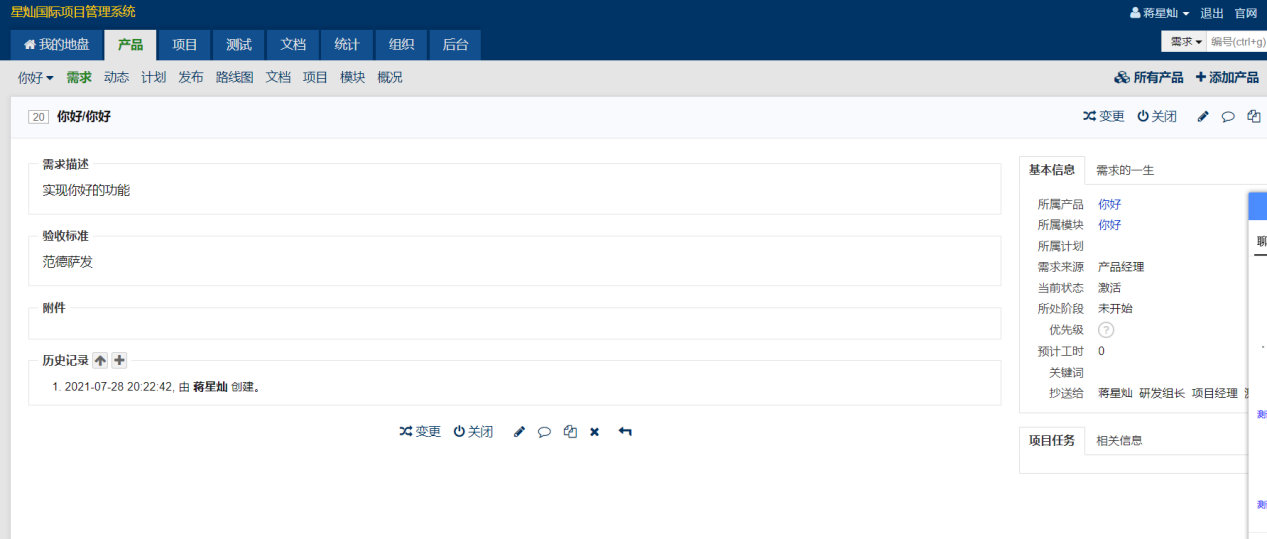Click the 退出 logout link
This screenshot has height=539, width=1267.
1211,13
